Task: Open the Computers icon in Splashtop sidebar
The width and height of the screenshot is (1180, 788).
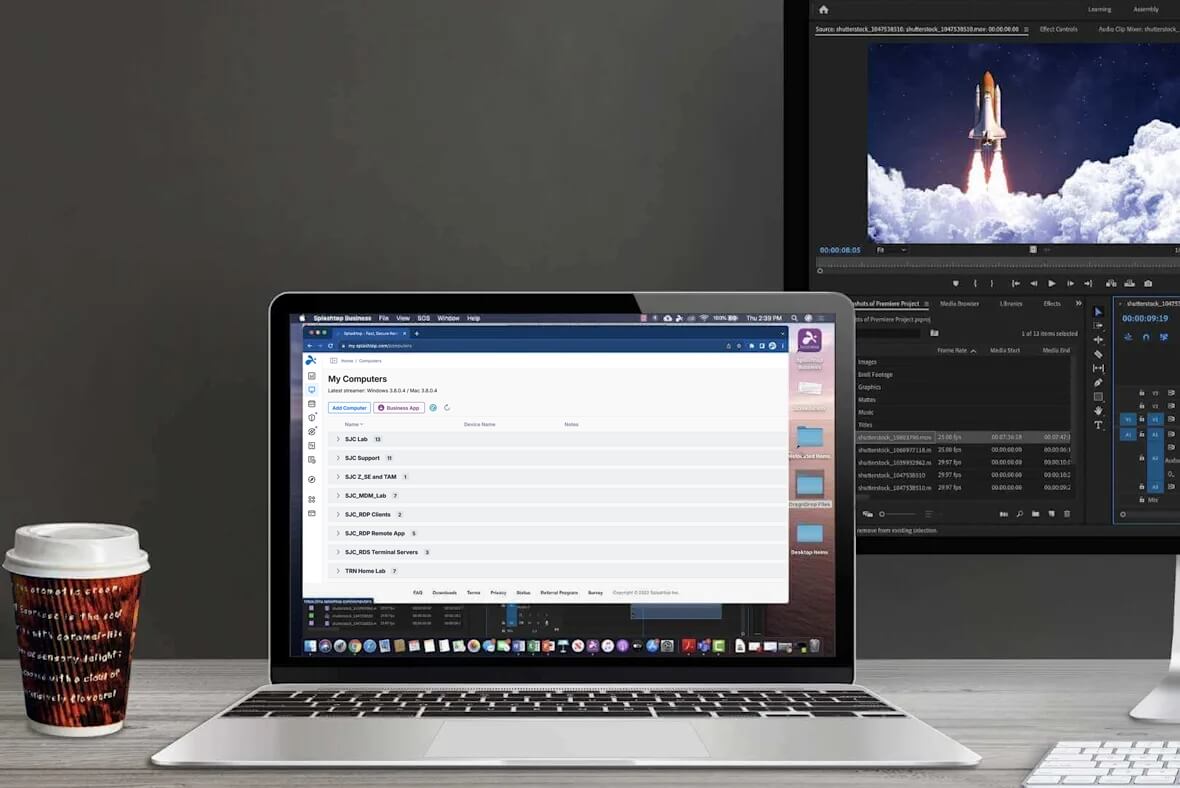Action: click(x=312, y=390)
